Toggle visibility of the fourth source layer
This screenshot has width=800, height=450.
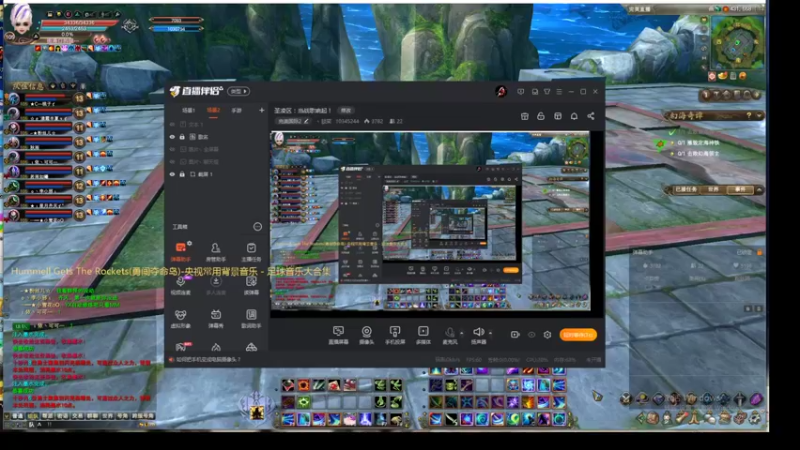pyautogui.click(x=172, y=162)
